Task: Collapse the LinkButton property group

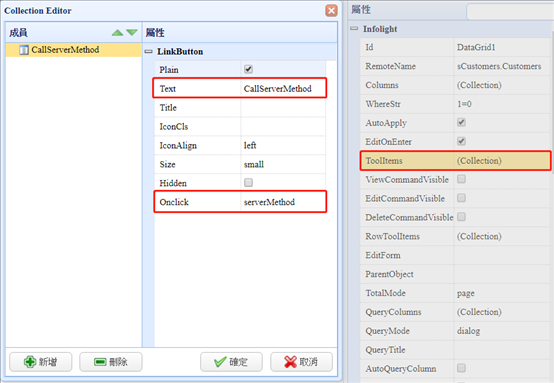Action: coord(149,52)
